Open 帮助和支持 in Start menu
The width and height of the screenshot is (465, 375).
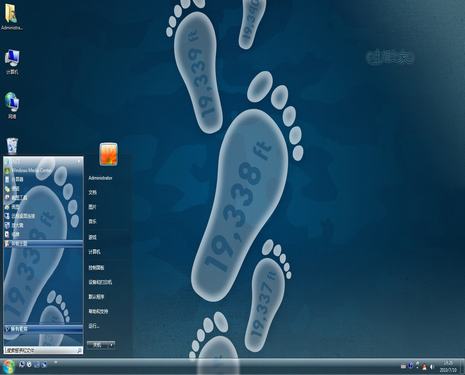pyautogui.click(x=98, y=311)
